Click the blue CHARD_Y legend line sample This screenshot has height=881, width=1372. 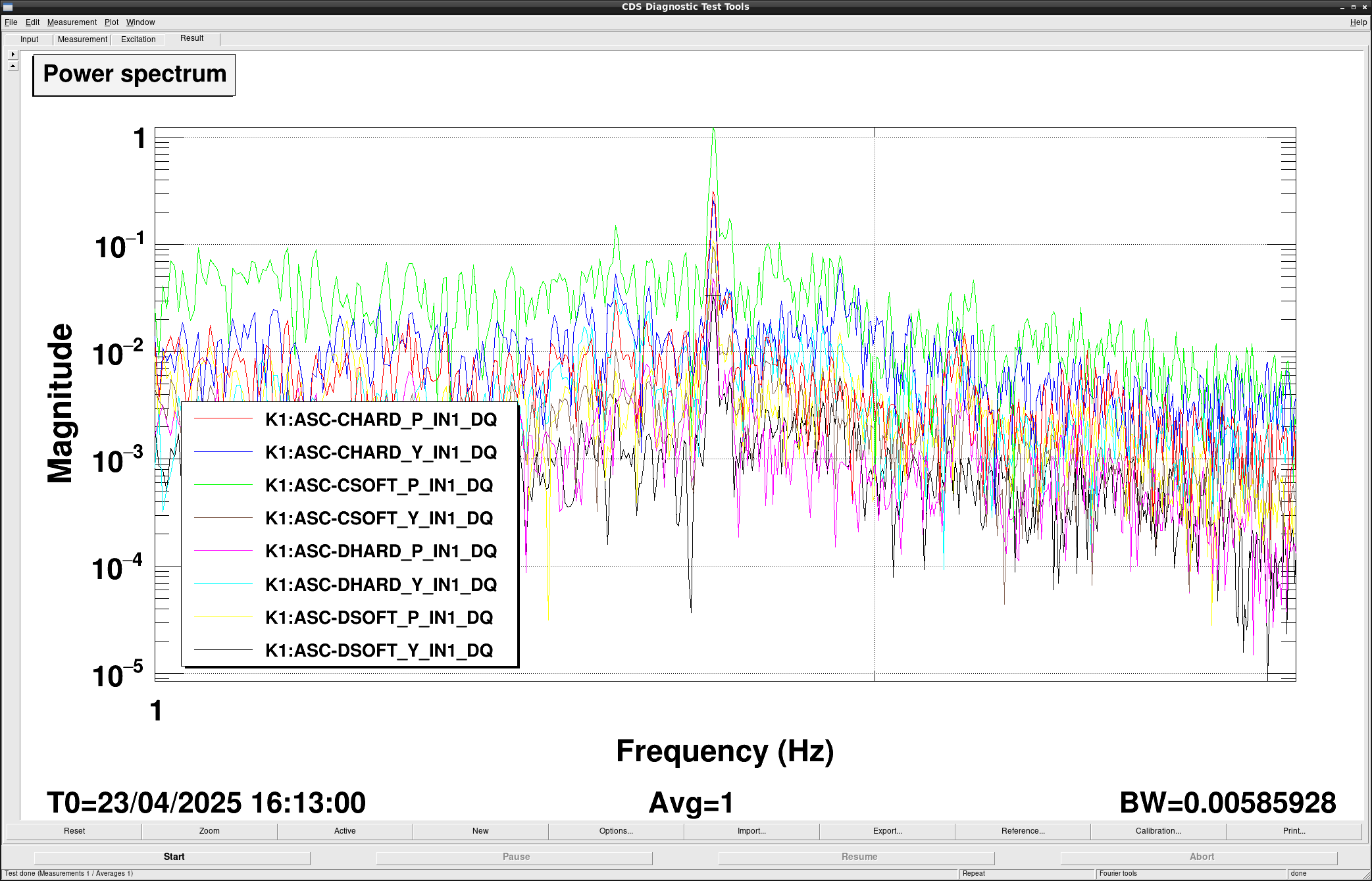point(223,452)
